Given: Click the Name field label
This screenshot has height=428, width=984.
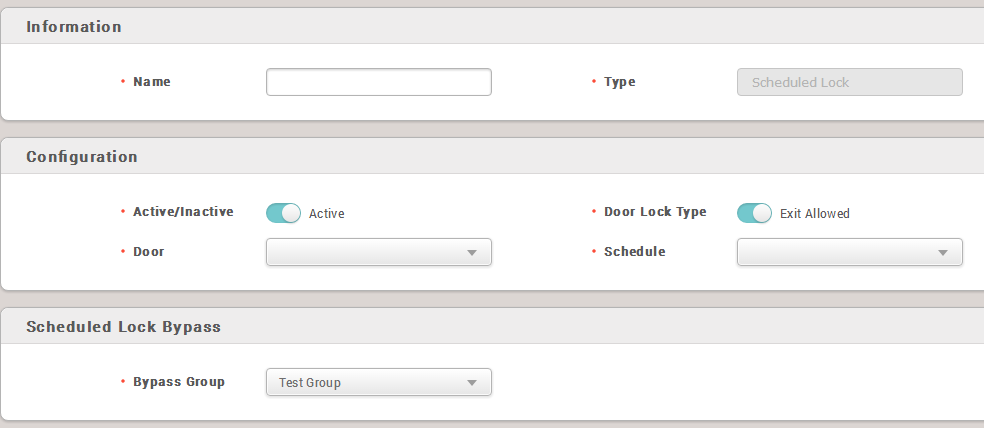Looking at the screenshot, I should (x=152, y=82).
